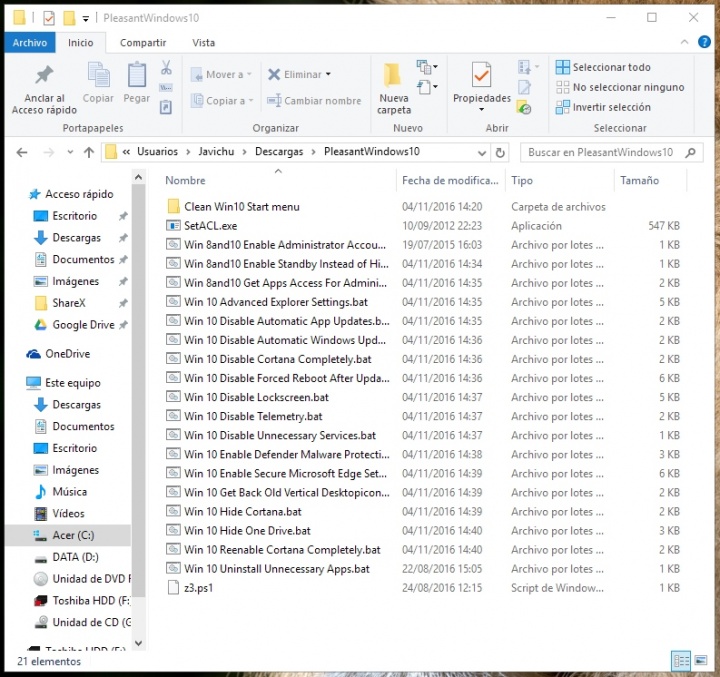This screenshot has width=720, height=677.
Task: Customize quick access toolbar dropdown
Action: point(85,19)
